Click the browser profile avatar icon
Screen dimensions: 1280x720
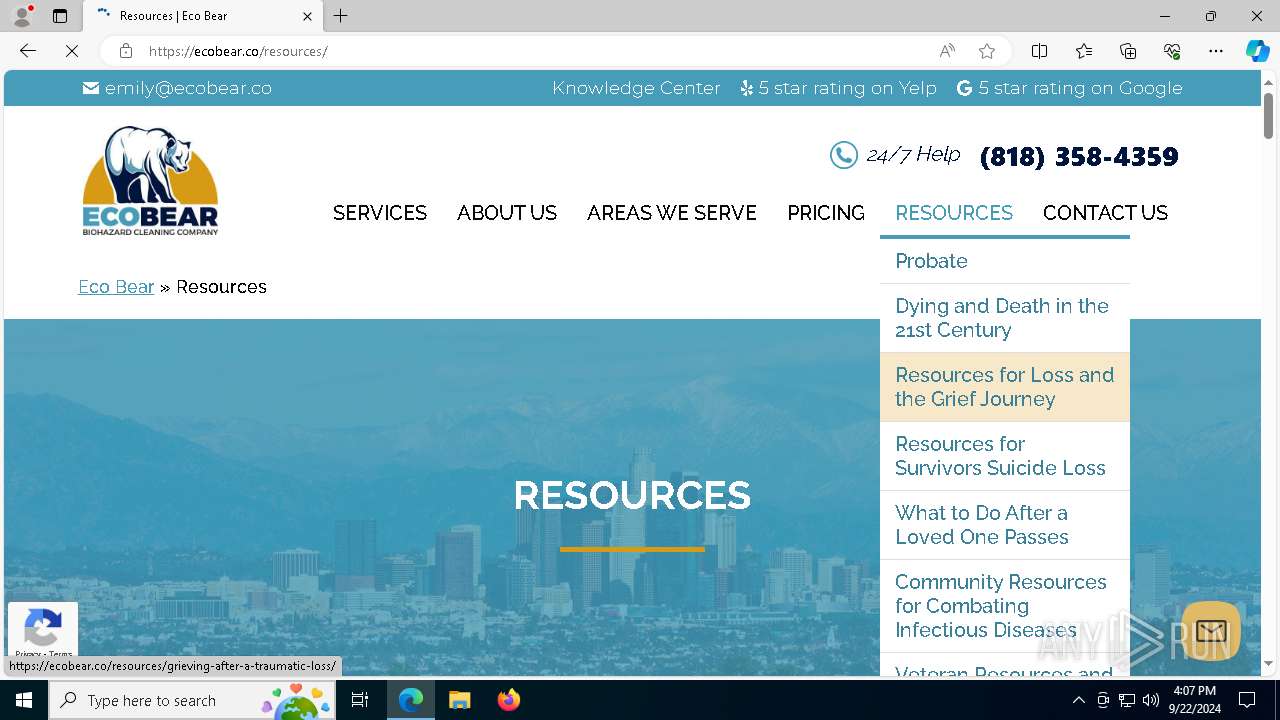[x=22, y=16]
